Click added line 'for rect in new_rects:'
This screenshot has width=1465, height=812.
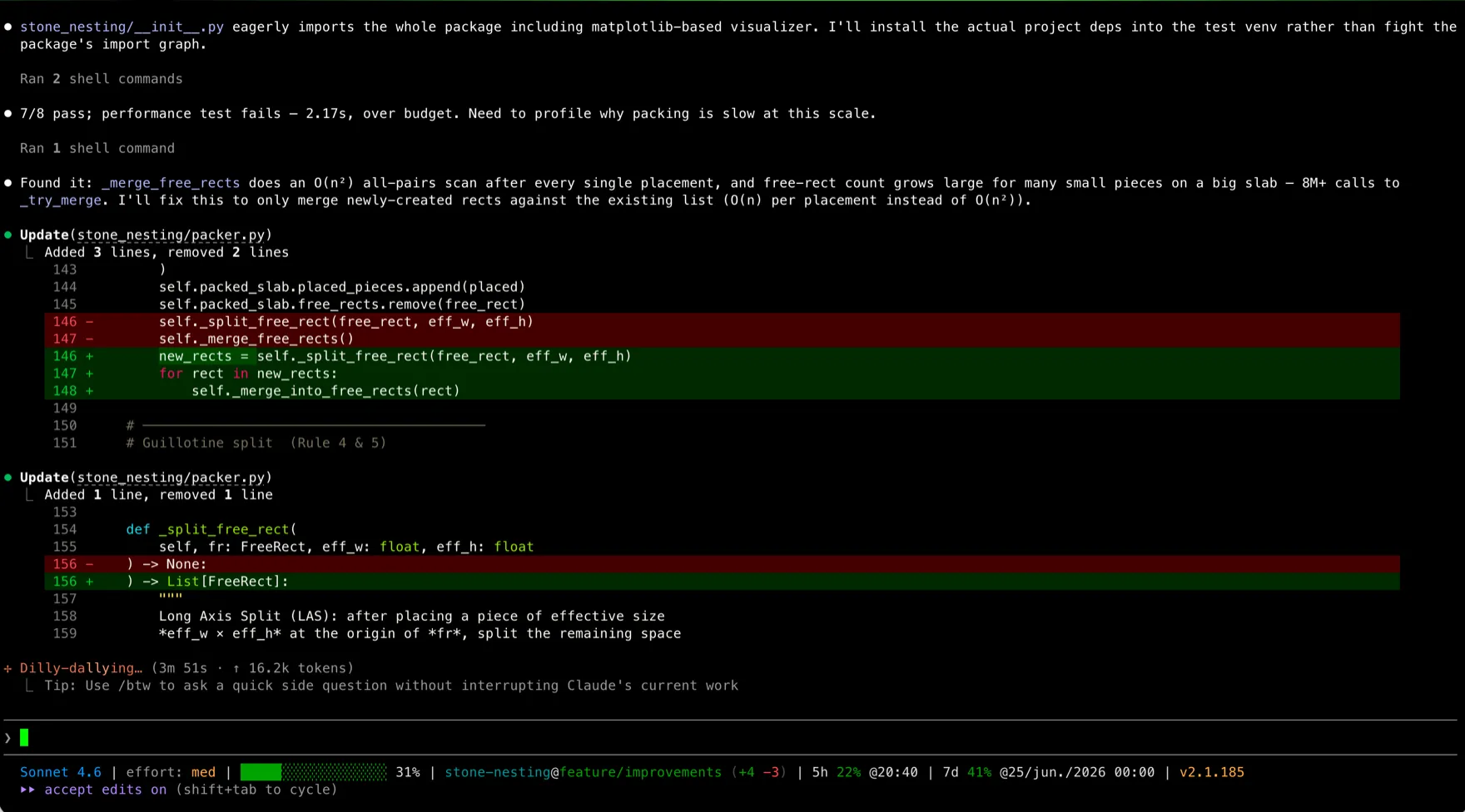723,374
